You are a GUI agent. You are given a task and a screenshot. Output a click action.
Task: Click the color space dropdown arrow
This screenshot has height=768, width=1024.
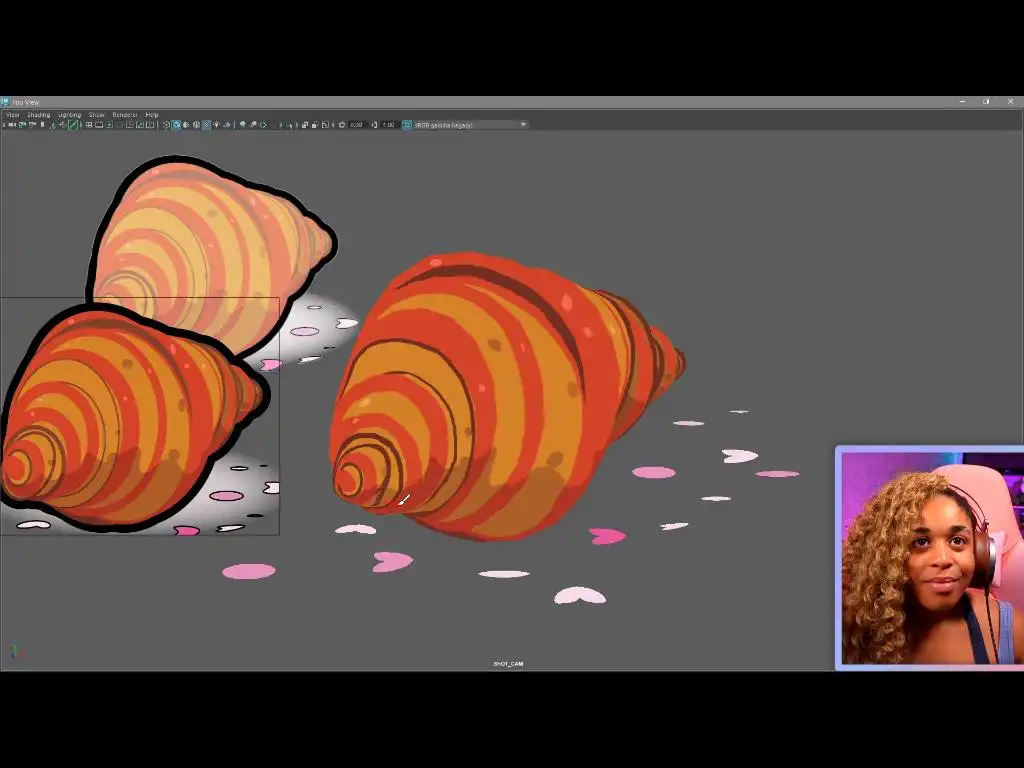pyautogui.click(x=523, y=124)
